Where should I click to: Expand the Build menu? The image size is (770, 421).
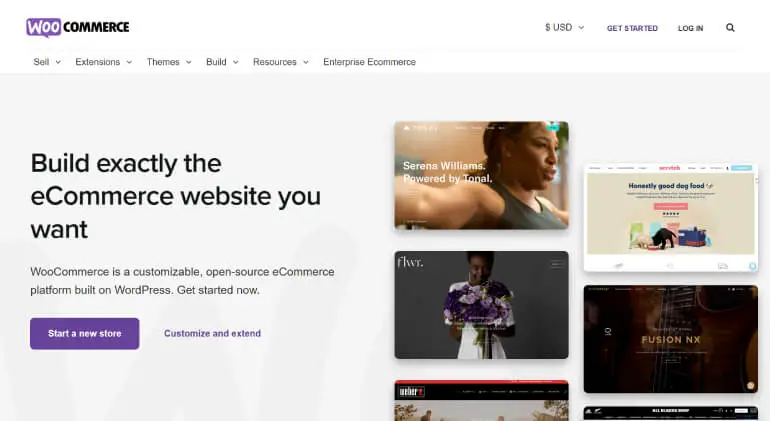coord(222,62)
